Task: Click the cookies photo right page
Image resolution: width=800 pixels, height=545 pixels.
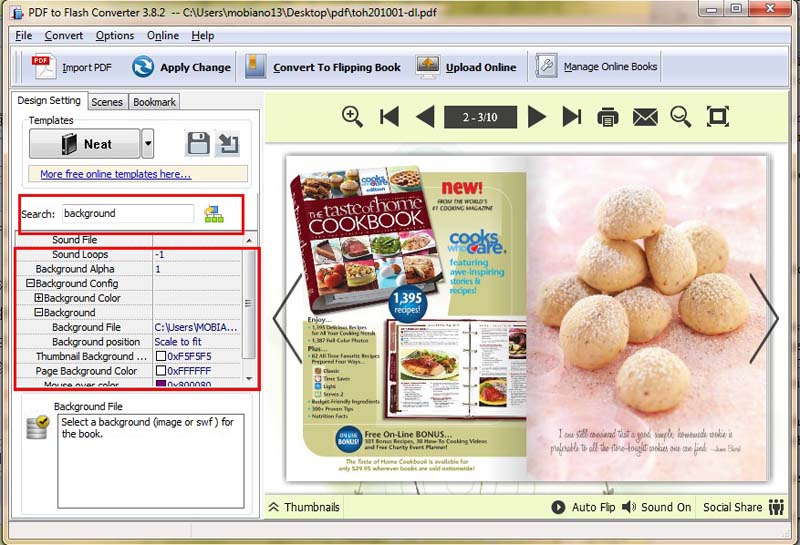Action: pos(646,318)
